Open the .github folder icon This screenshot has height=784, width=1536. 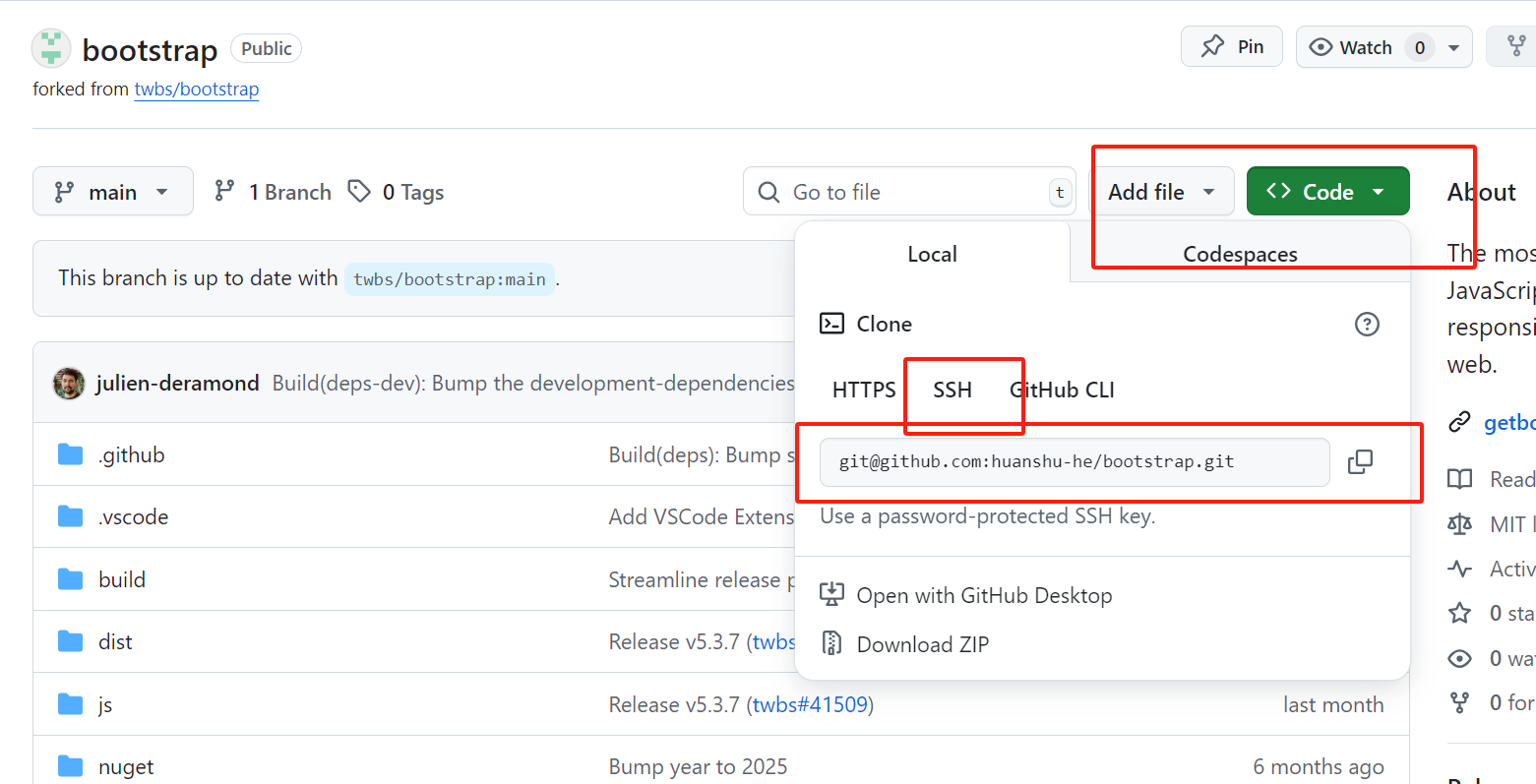pyautogui.click(x=70, y=454)
